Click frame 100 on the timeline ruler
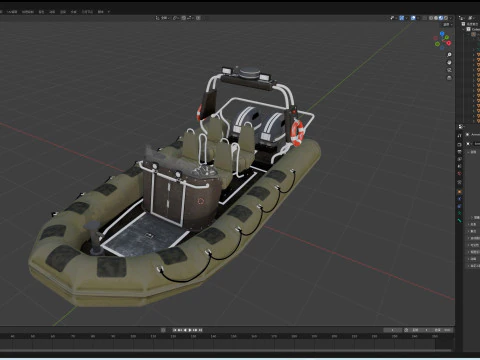Image resolution: width=480 pixels, height=360 pixels. [x=133, y=337]
